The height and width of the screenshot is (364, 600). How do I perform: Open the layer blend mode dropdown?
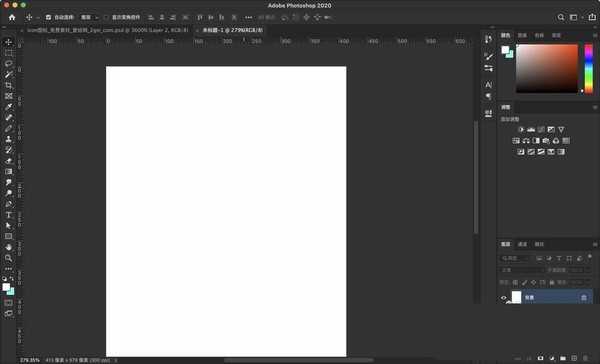522,270
